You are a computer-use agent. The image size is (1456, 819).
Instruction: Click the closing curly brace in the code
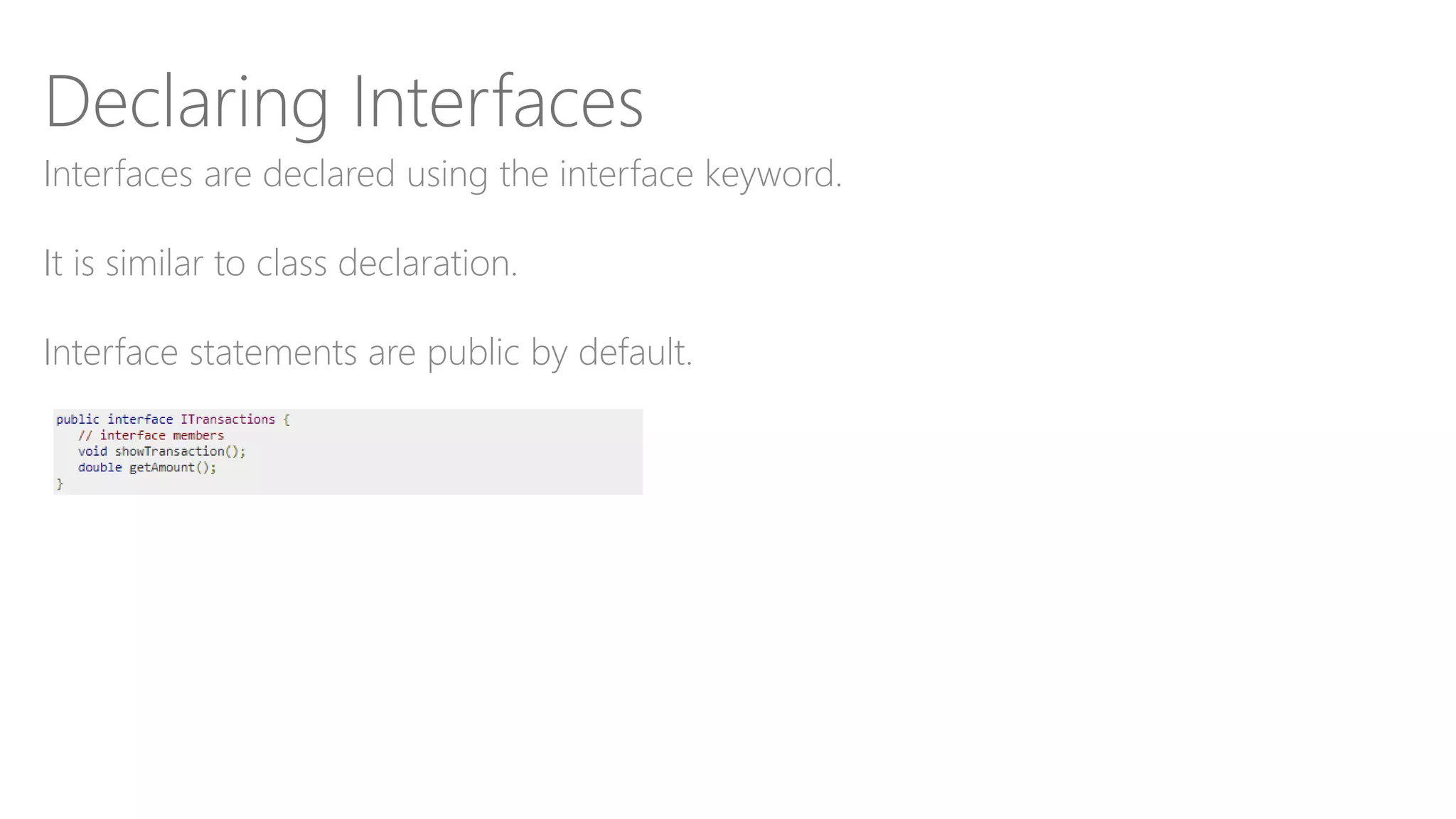[x=60, y=484]
